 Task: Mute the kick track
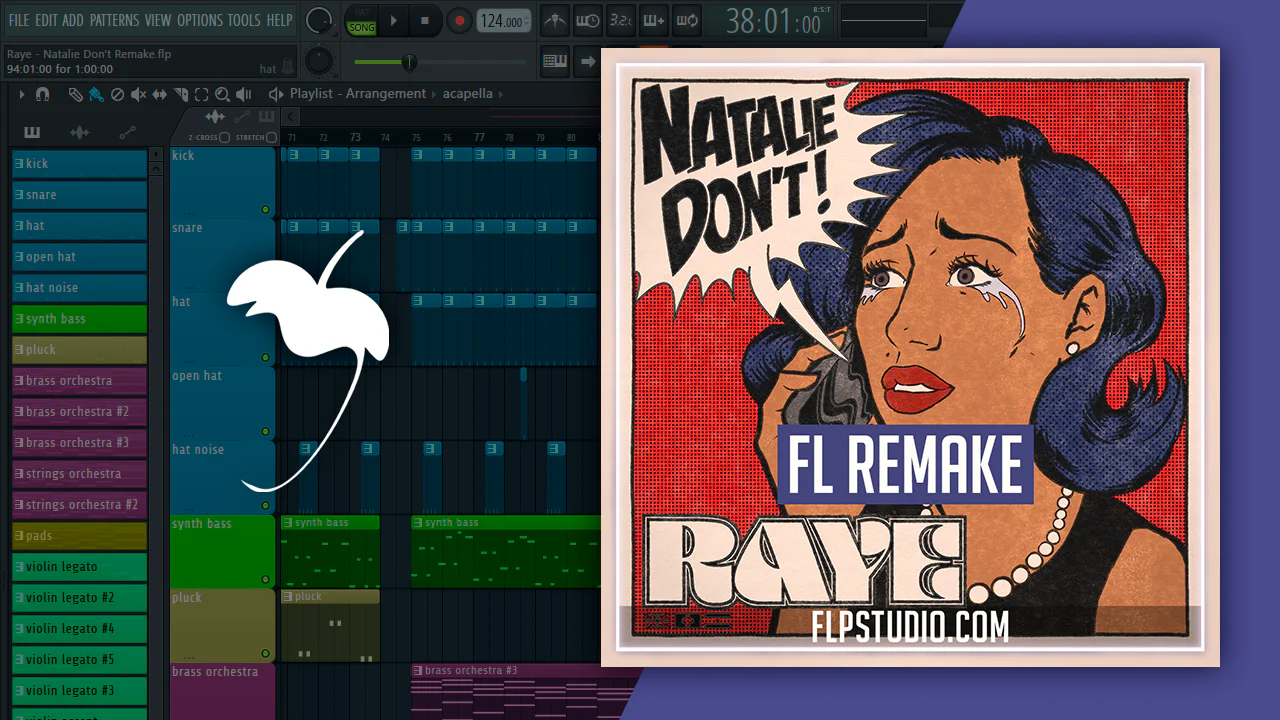[265, 210]
